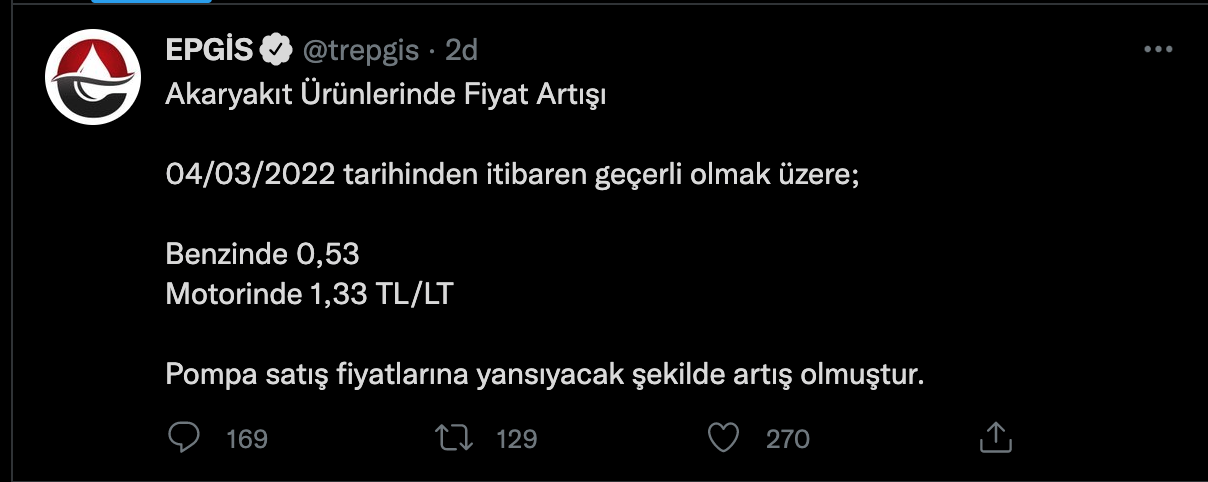Open the @trepgis handle link
This screenshot has height=482, width=1208.
tap(361, 50)
